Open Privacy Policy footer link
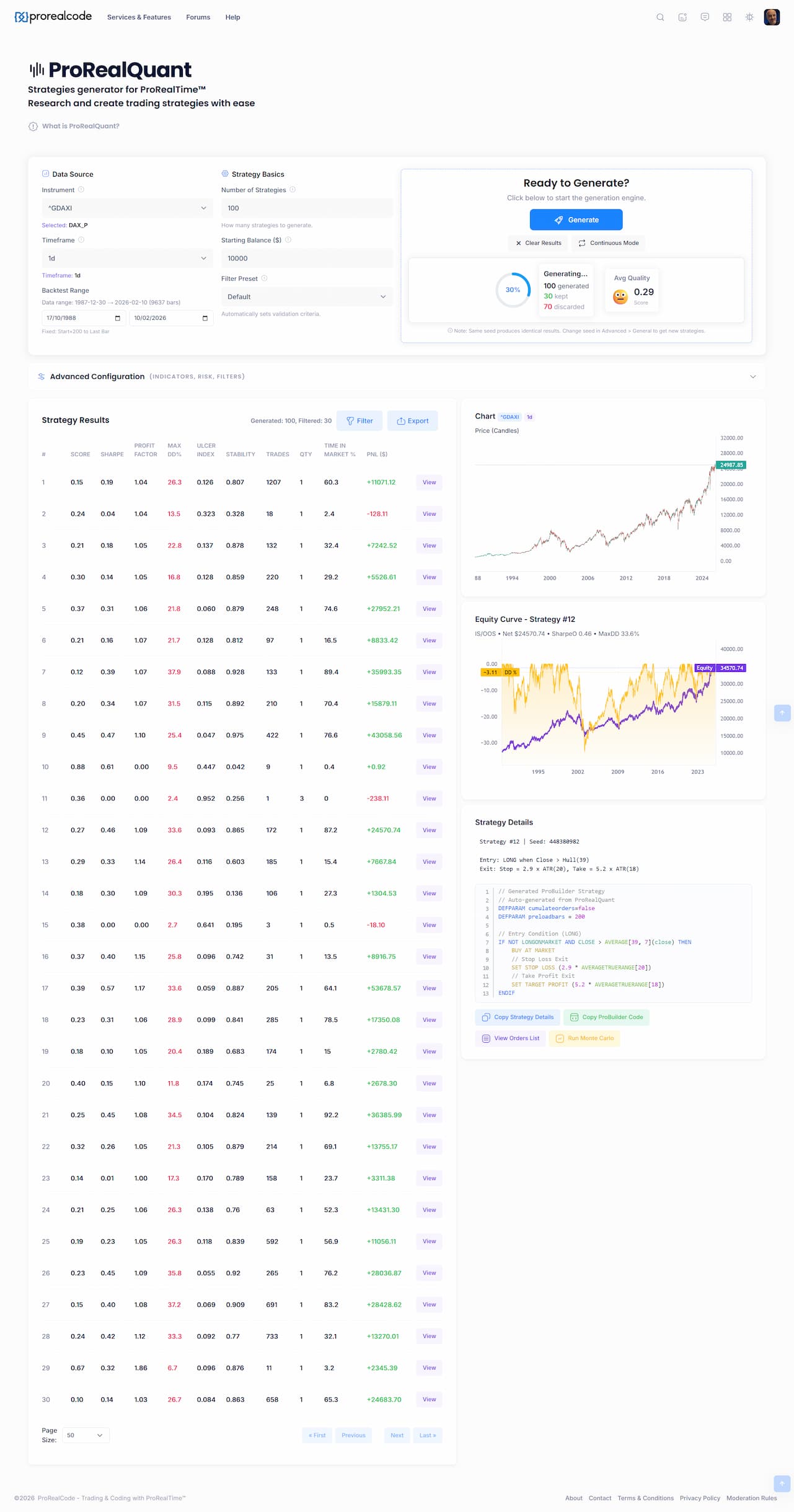Viewport: 794px width, 1512px height. point(700,1498)
